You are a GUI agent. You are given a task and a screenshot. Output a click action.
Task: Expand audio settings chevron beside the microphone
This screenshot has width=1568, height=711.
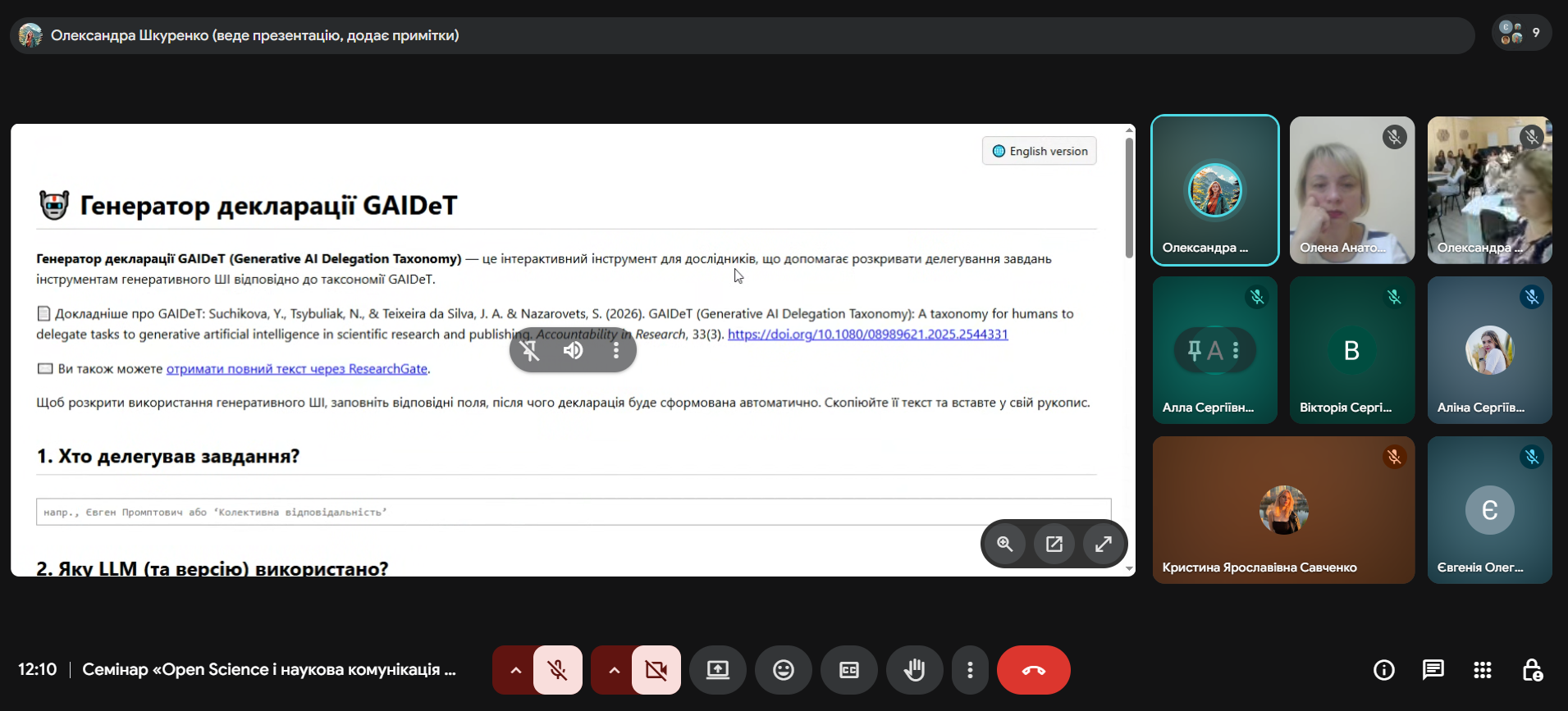click(515, 670)
